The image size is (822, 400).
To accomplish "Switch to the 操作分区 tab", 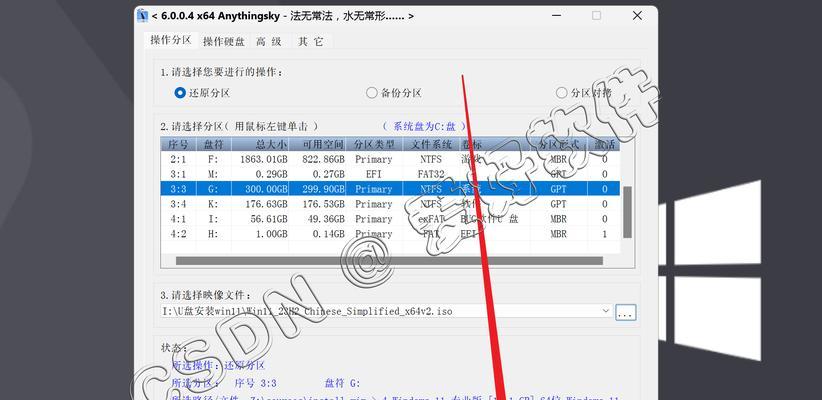I will click(170, 40).
